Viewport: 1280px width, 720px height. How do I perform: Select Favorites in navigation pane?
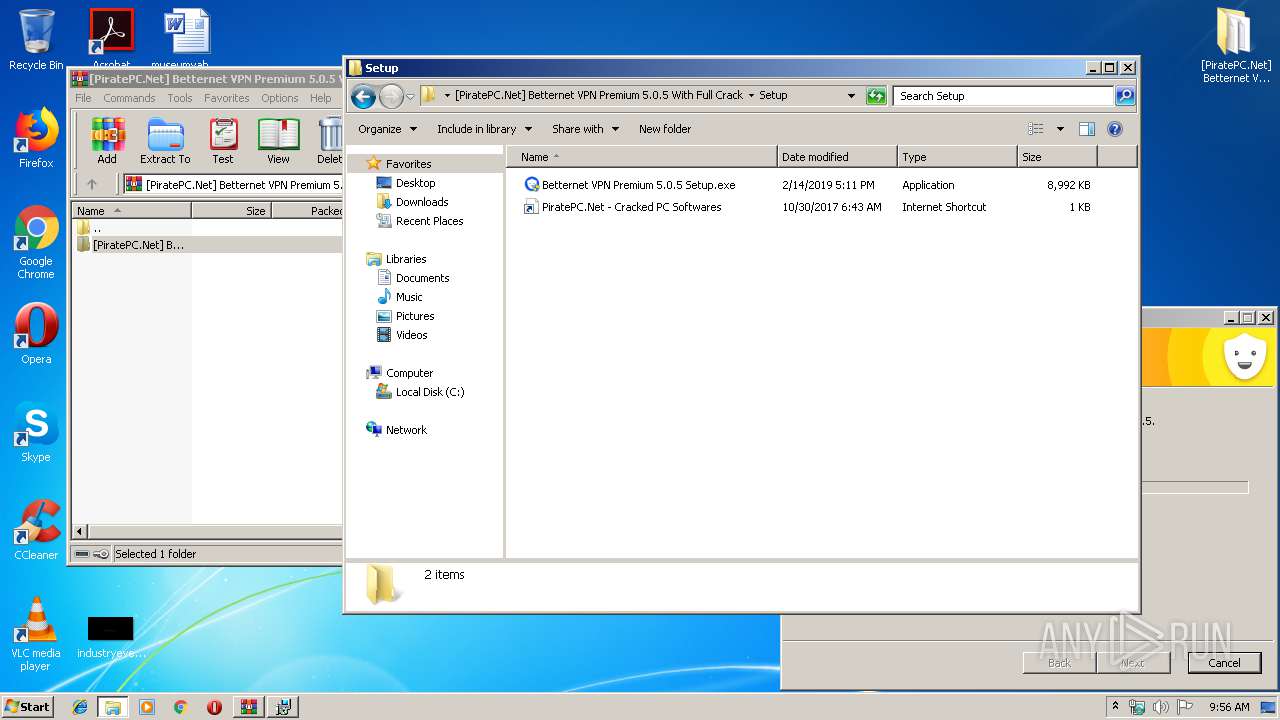tap(408, 164)
